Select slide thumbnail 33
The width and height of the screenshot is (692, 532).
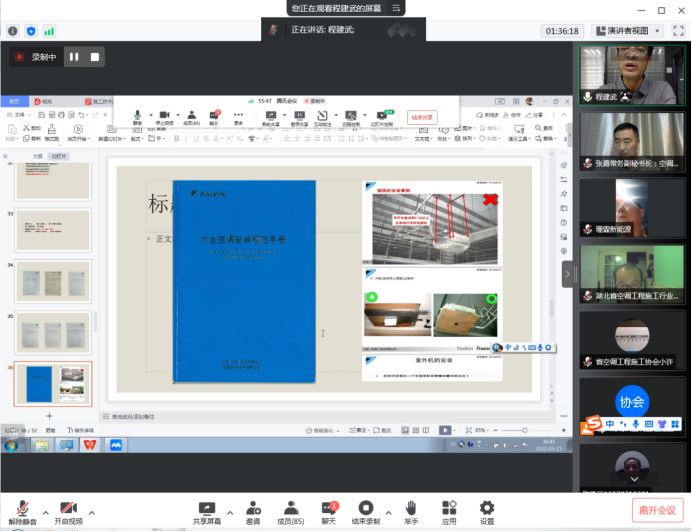click(53, 230)
